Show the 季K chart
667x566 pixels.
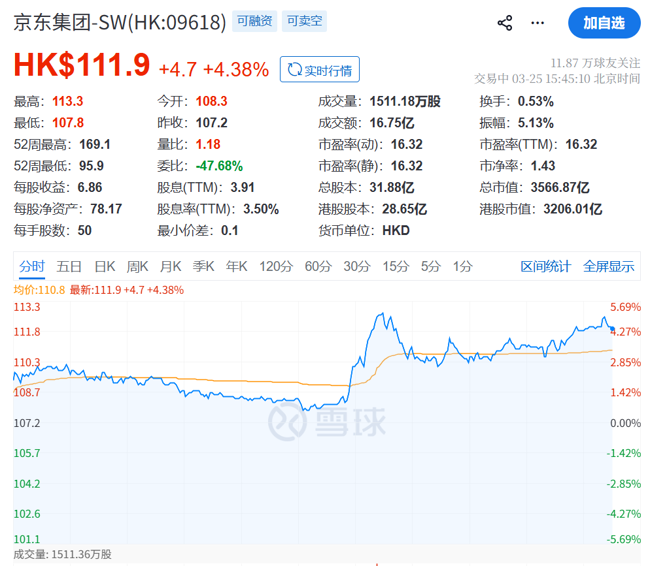tap(203, 266)
